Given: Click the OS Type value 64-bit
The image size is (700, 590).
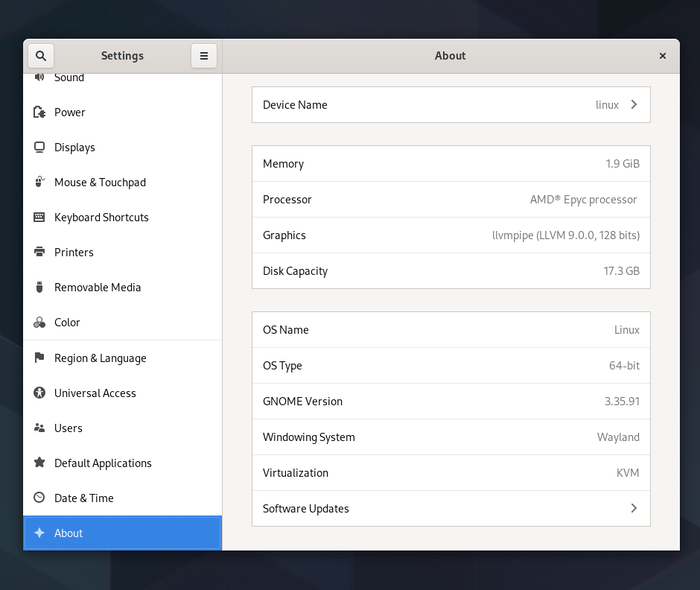Looking at the screenshot, I should pyautogui.click(x=624, y=366).
